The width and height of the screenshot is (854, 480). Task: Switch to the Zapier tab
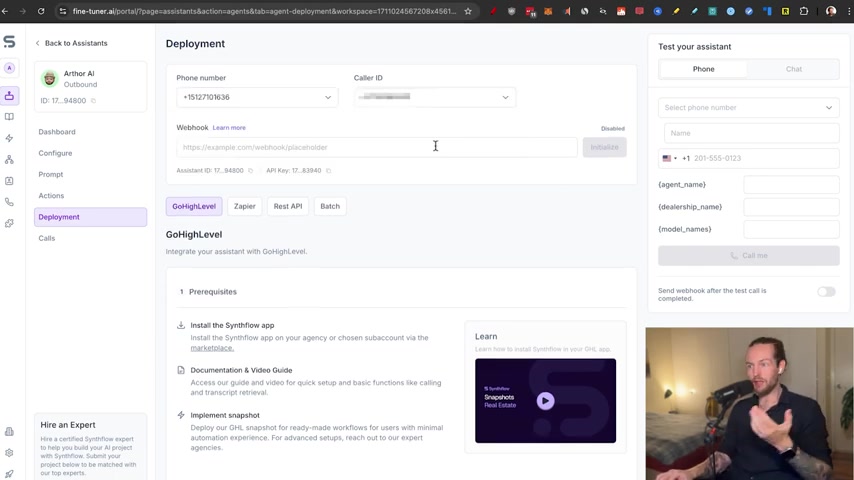click(x=245, y=206)
